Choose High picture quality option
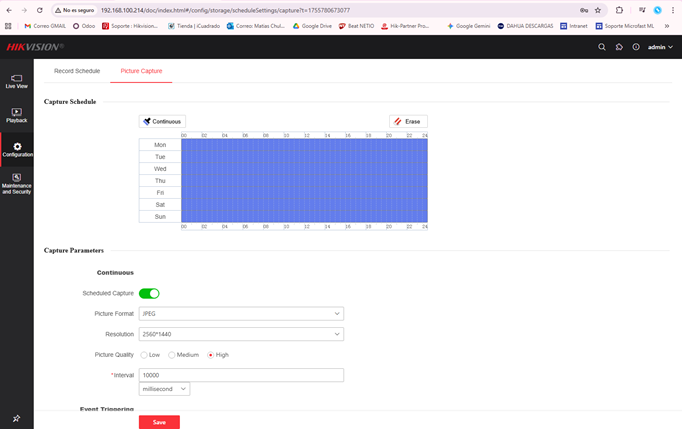Image resolution: width=682 pixels, height=429 pixels. click(x=210, y=355)
